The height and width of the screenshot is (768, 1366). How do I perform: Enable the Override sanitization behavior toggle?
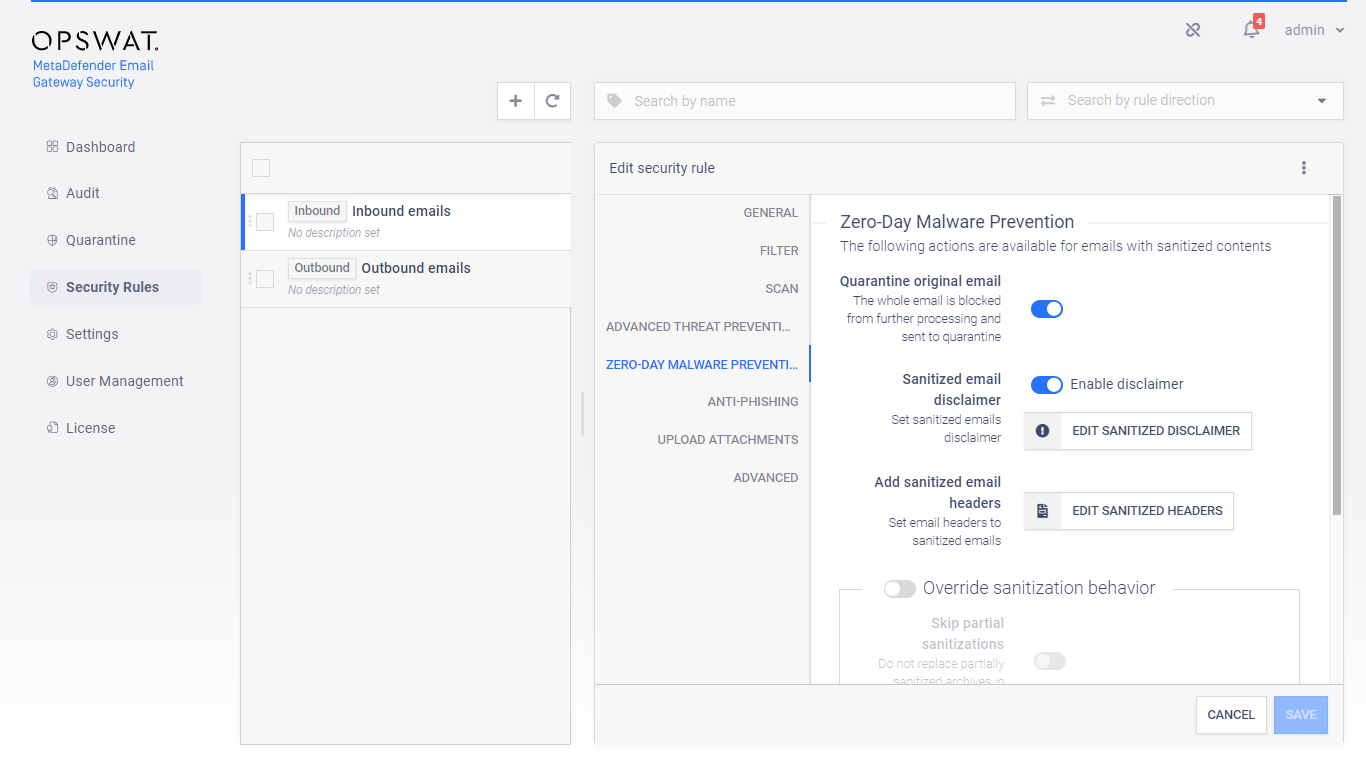click(900, 589)
